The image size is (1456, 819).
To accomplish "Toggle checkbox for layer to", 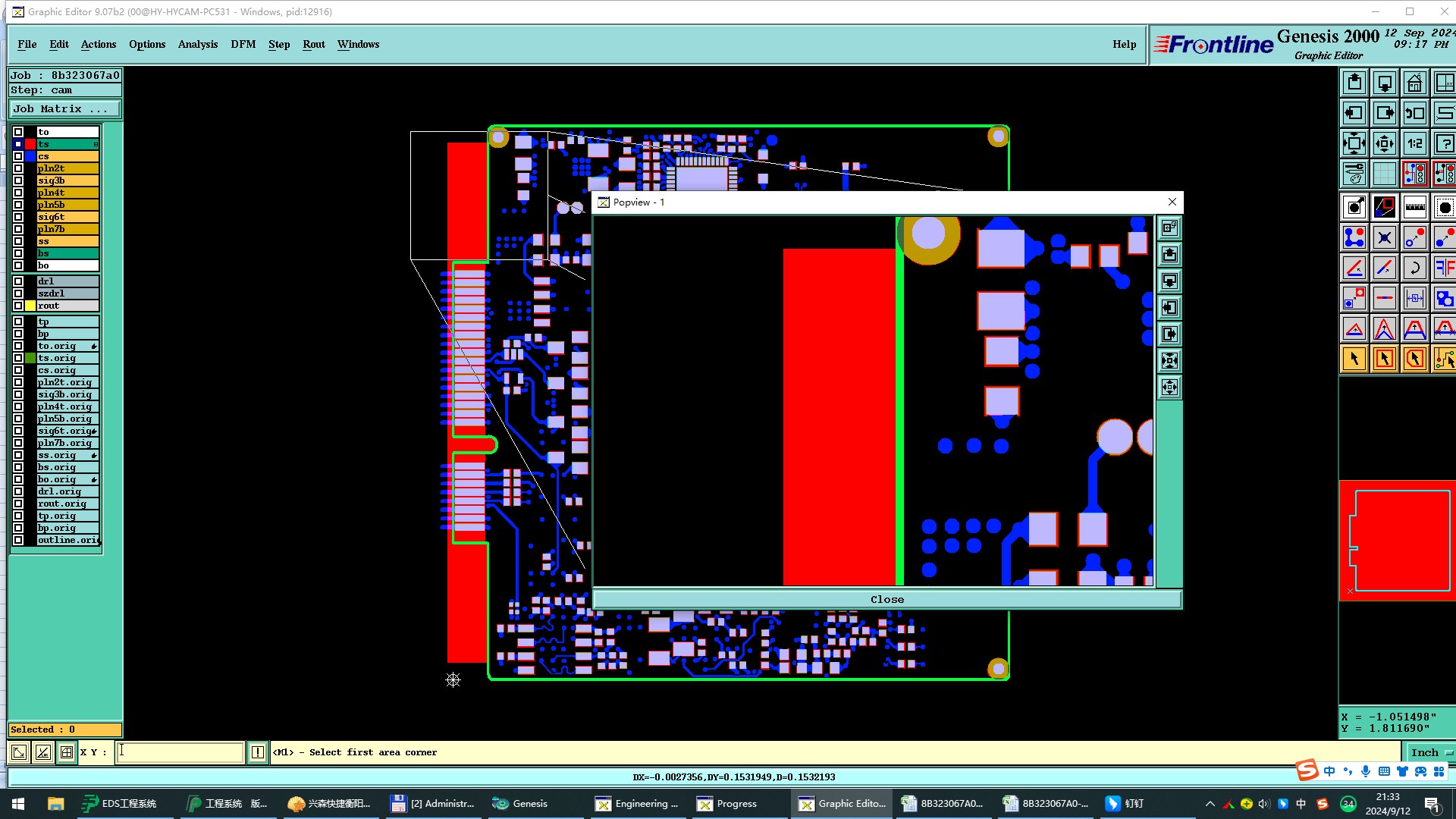I will coord(18,132).
